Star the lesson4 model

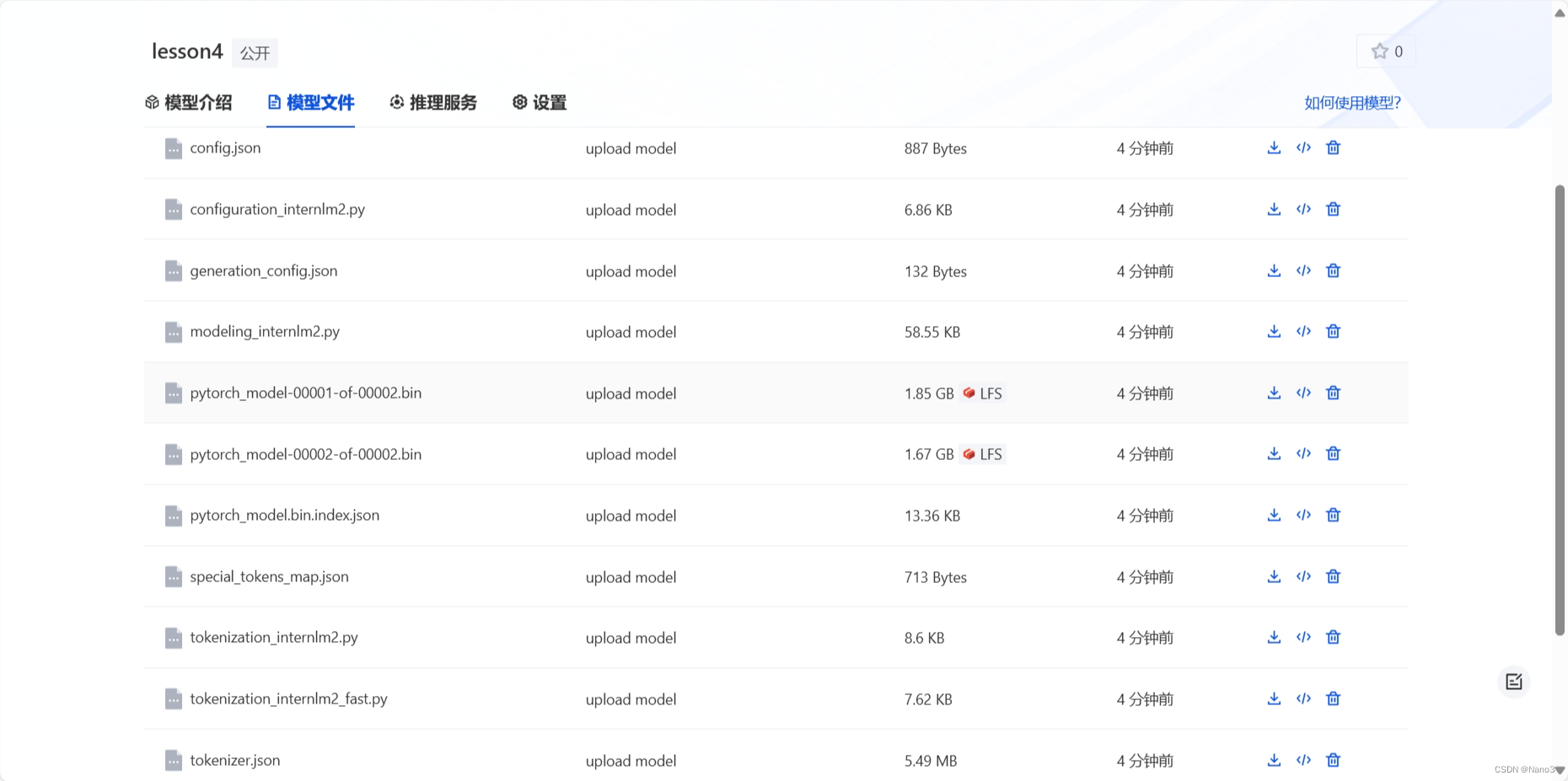pyautogui.click(x=1386, y=51)
